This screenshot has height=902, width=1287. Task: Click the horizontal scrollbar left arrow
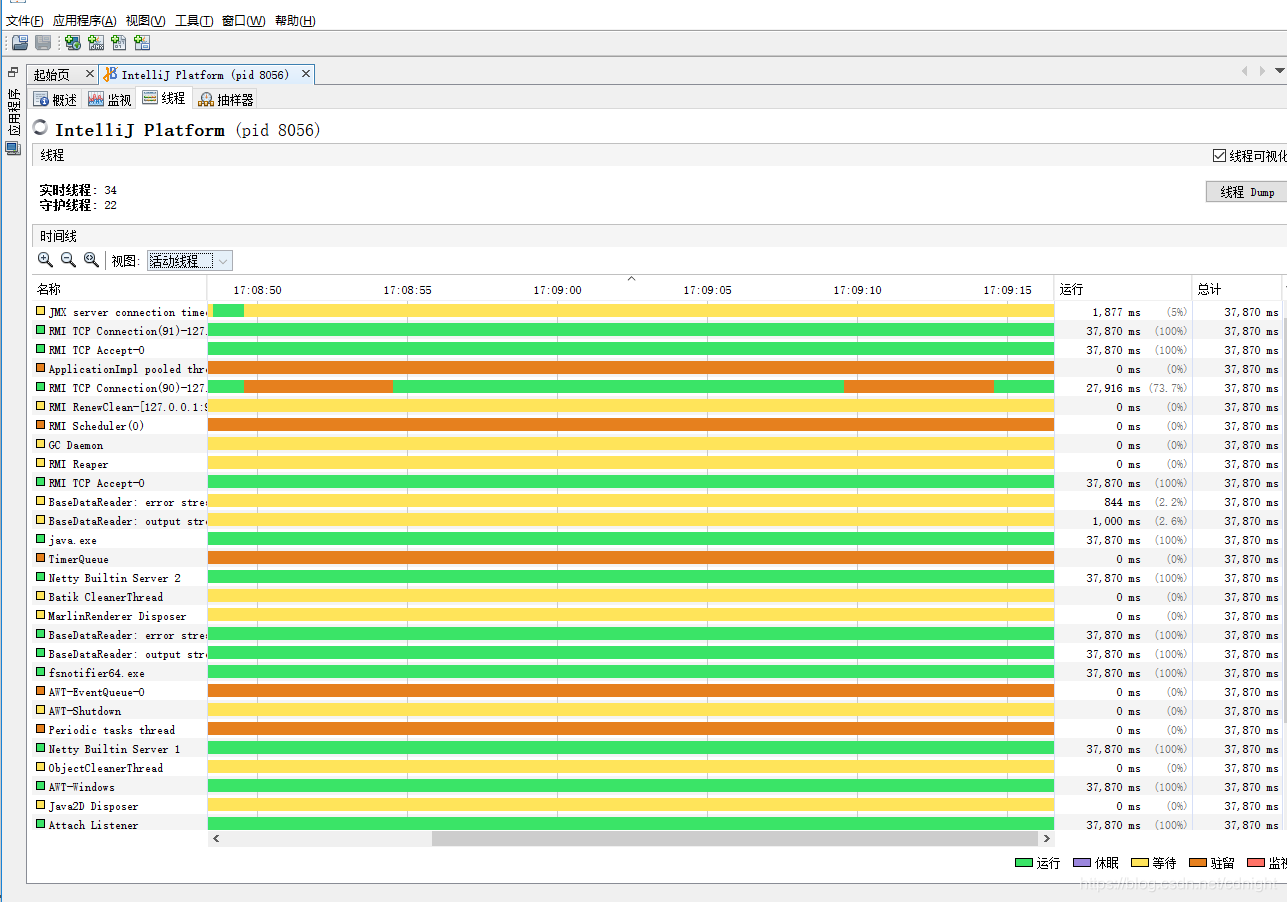(216, 839)
